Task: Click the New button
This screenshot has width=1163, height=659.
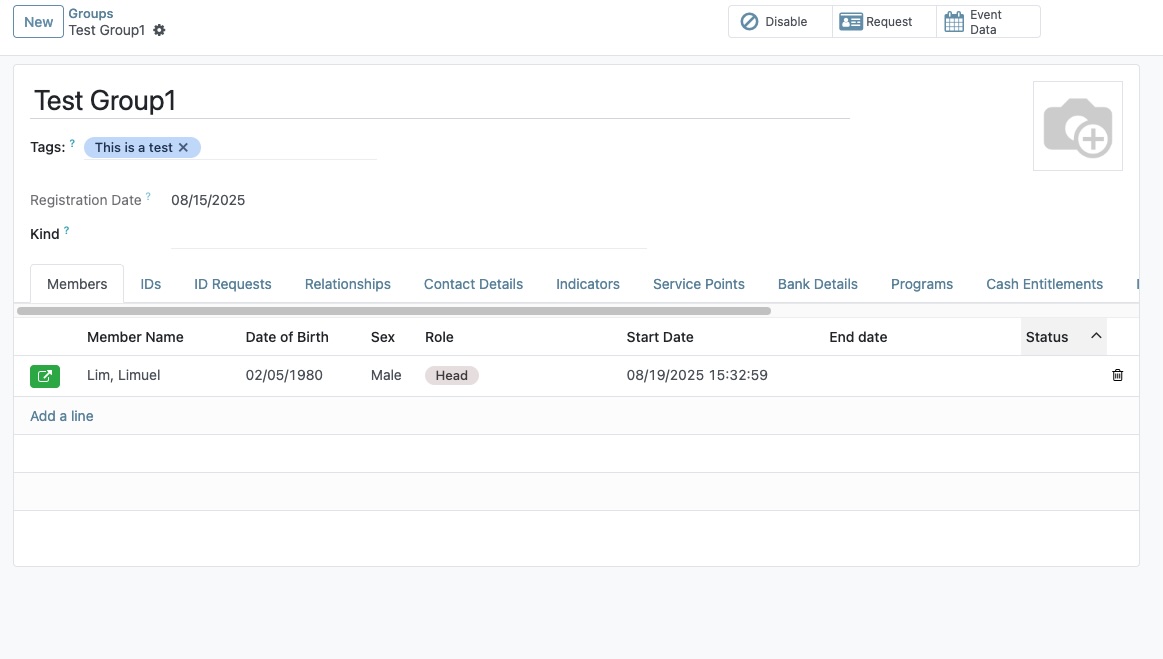Action: [39, 22]
